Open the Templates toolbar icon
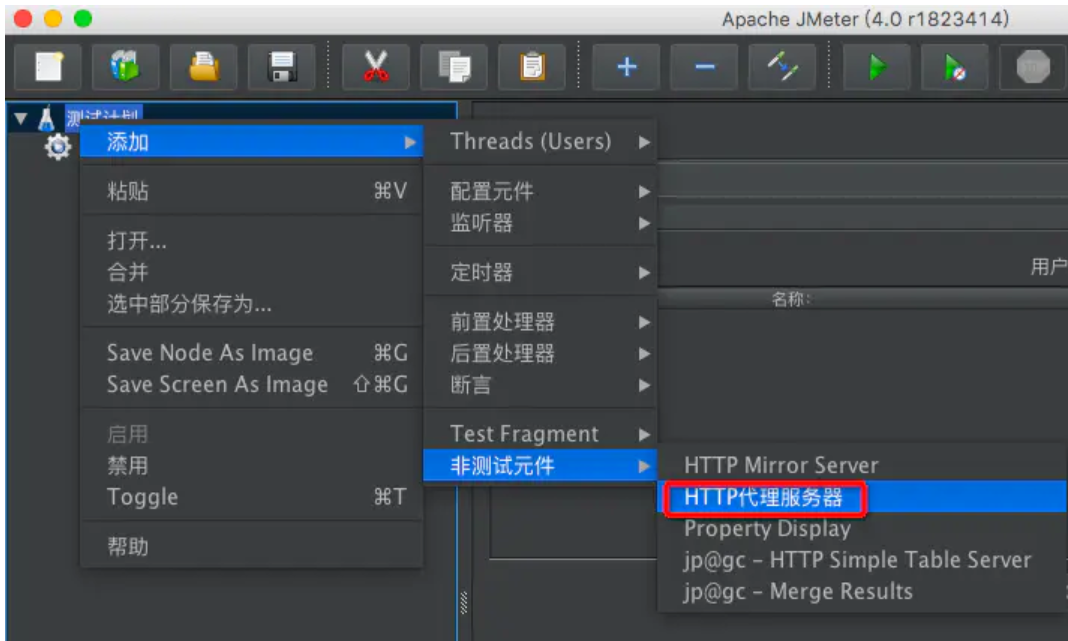 click(125, 67)
